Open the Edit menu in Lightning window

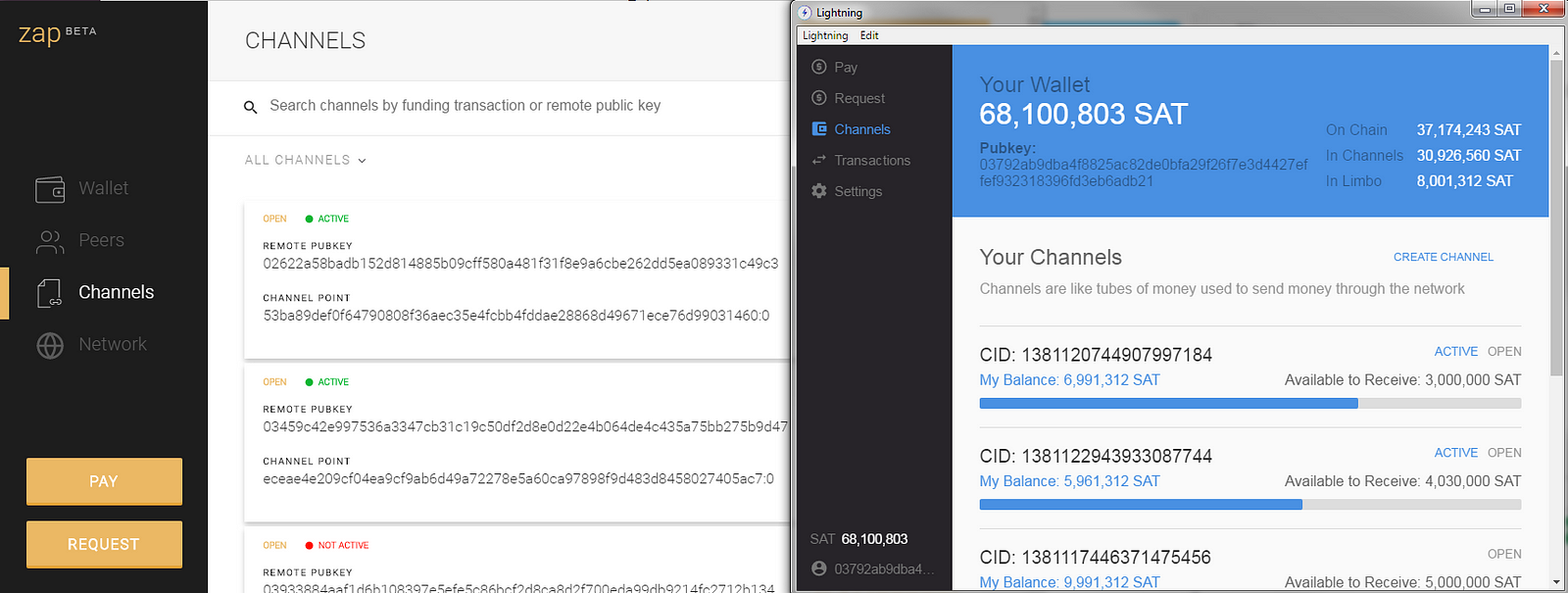coord(869,35)
